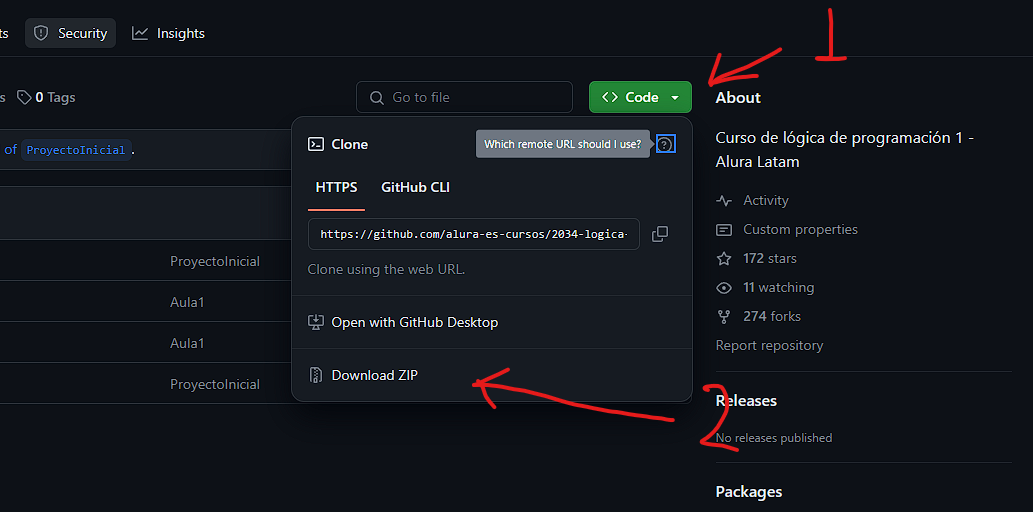This screenshot has height=512, width=1033.
Task: Click the clone URL text field
Action: click(474, 234)
